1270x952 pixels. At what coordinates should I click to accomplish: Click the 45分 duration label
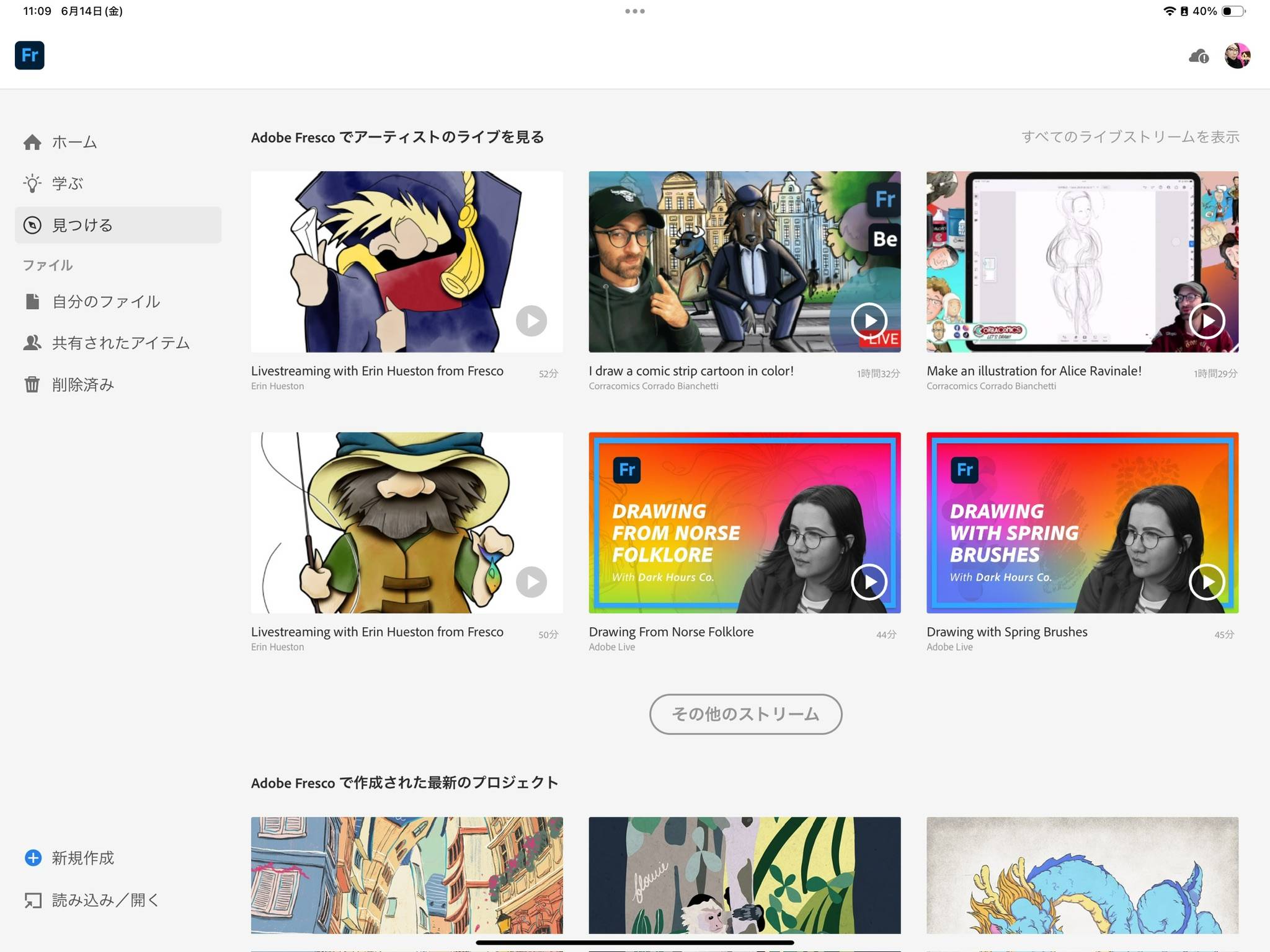[x=1225, y=635]
